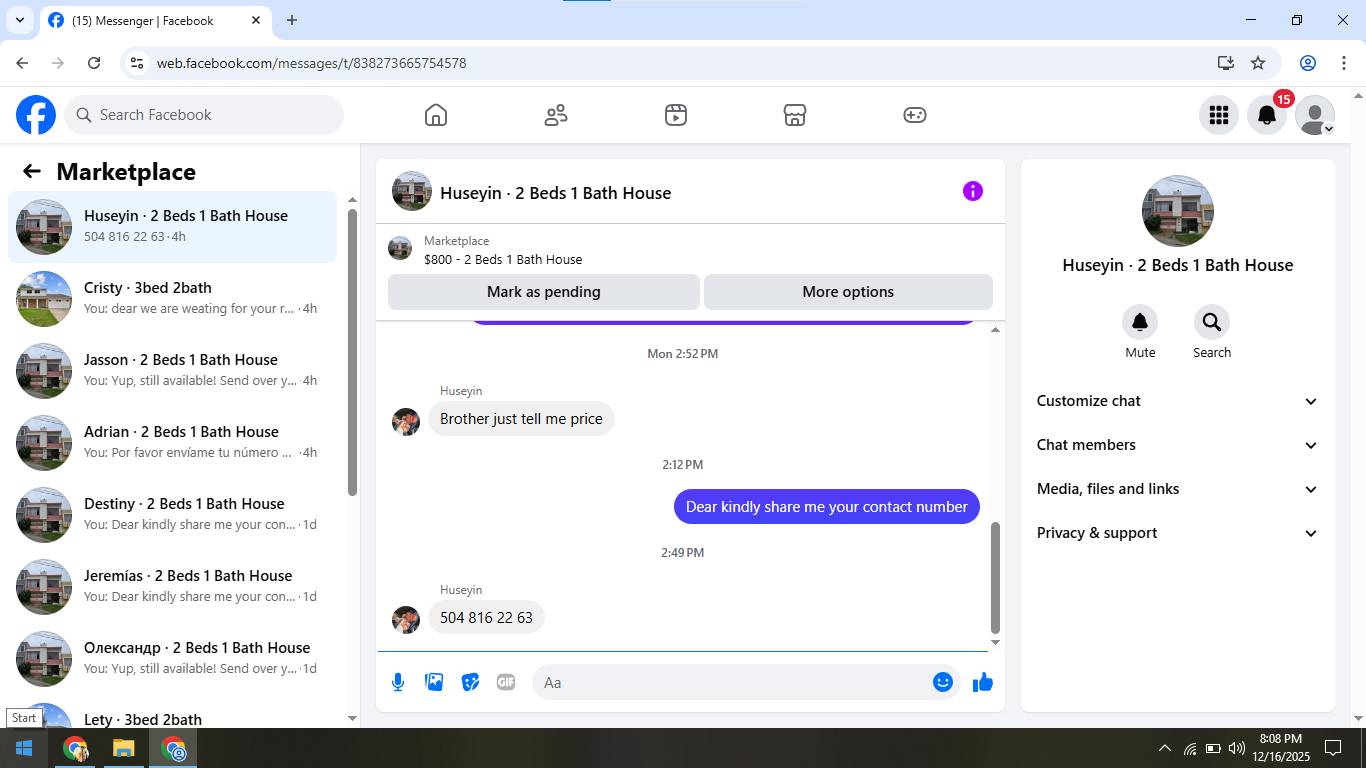Click 'Dear kindly share me your contact number' bubble
1366x768 pixels.
tap(827, 507)
